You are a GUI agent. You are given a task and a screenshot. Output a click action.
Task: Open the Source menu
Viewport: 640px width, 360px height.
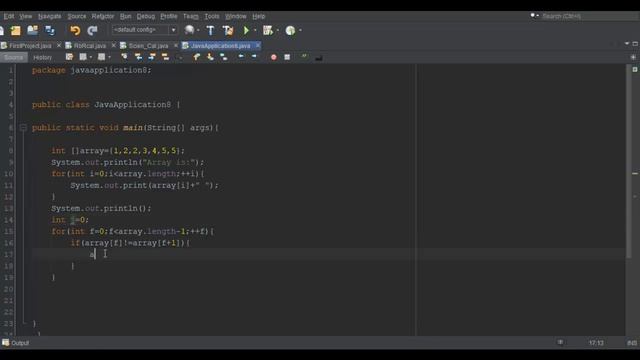point(77,16)
